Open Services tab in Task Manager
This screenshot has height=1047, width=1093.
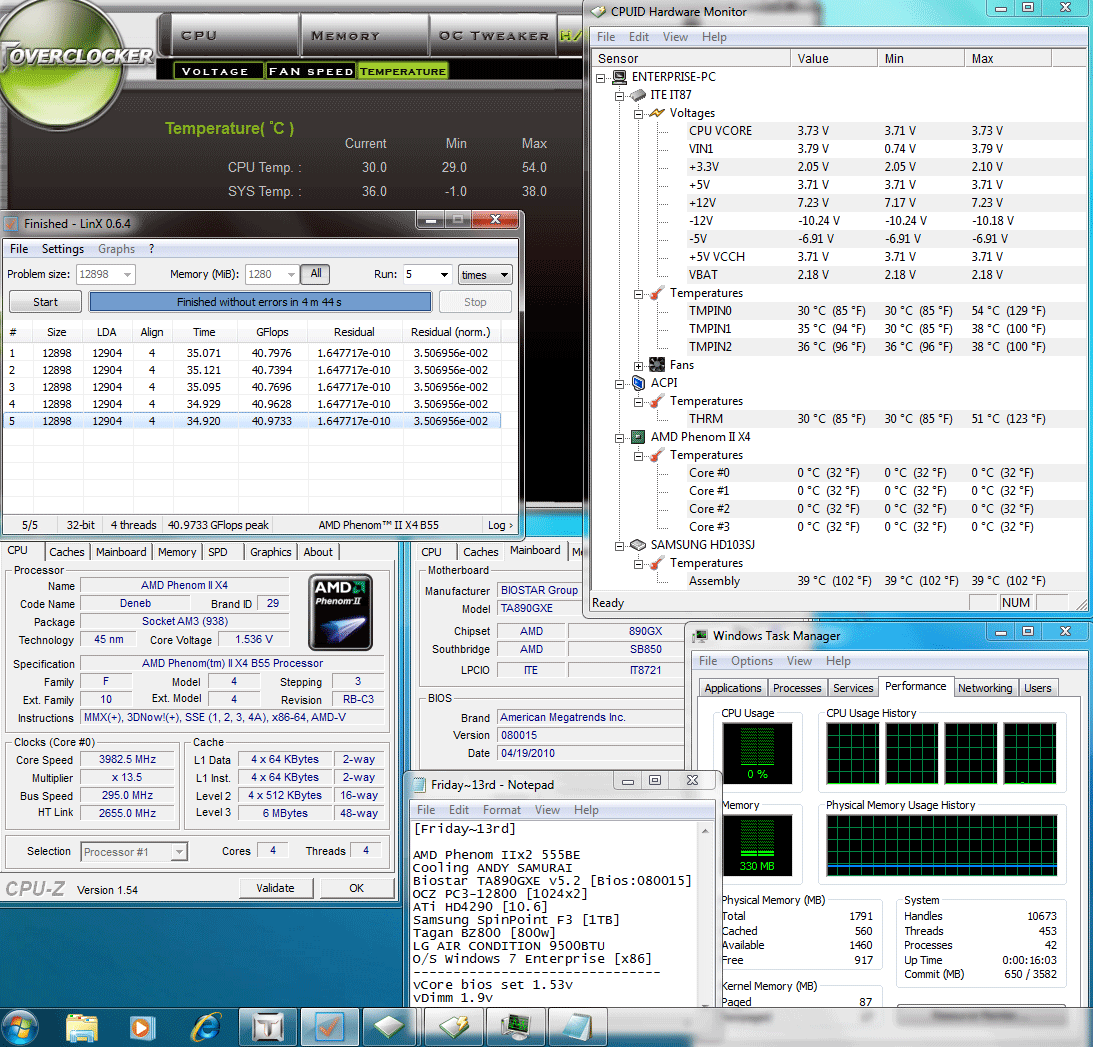(x=853, y=688)
